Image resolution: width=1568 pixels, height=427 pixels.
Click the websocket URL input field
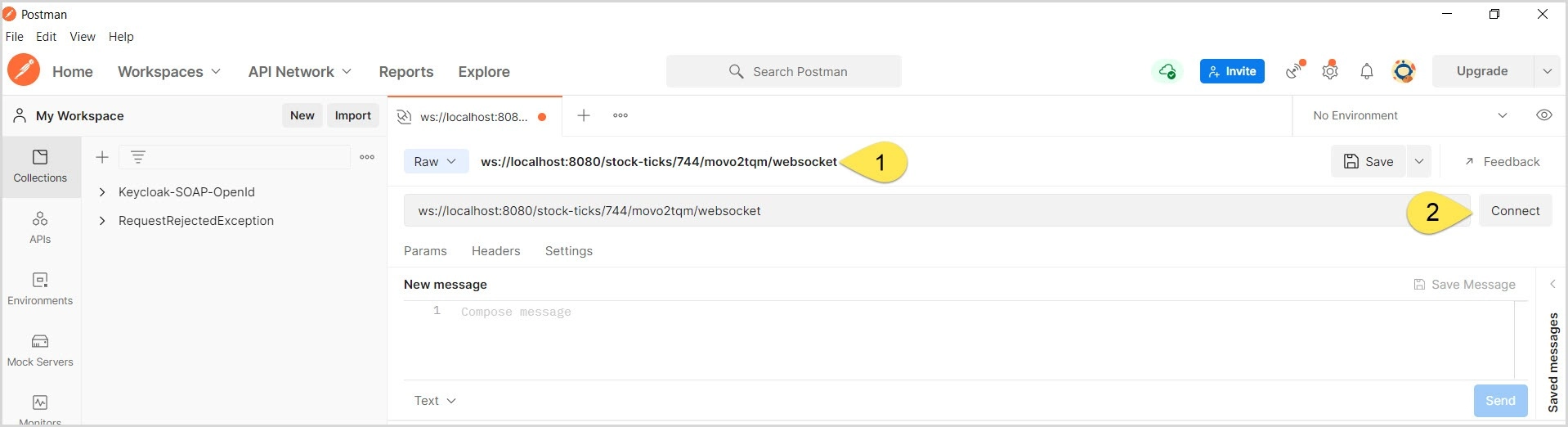(937, 211)
